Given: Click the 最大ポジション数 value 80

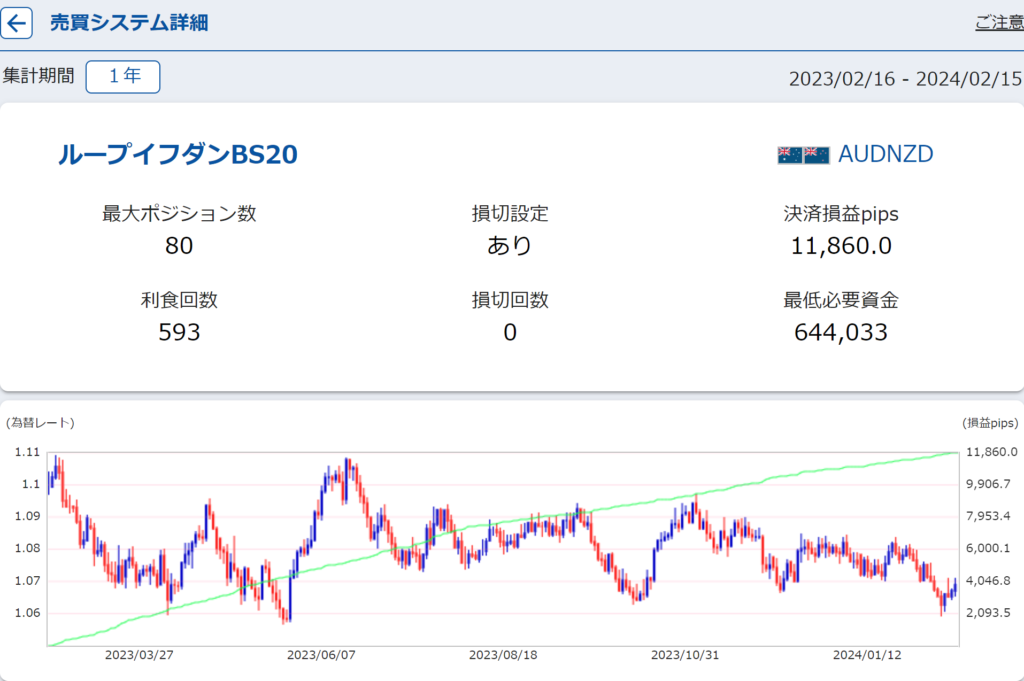Looking at the screenshot, I should [x=179, y=246].
